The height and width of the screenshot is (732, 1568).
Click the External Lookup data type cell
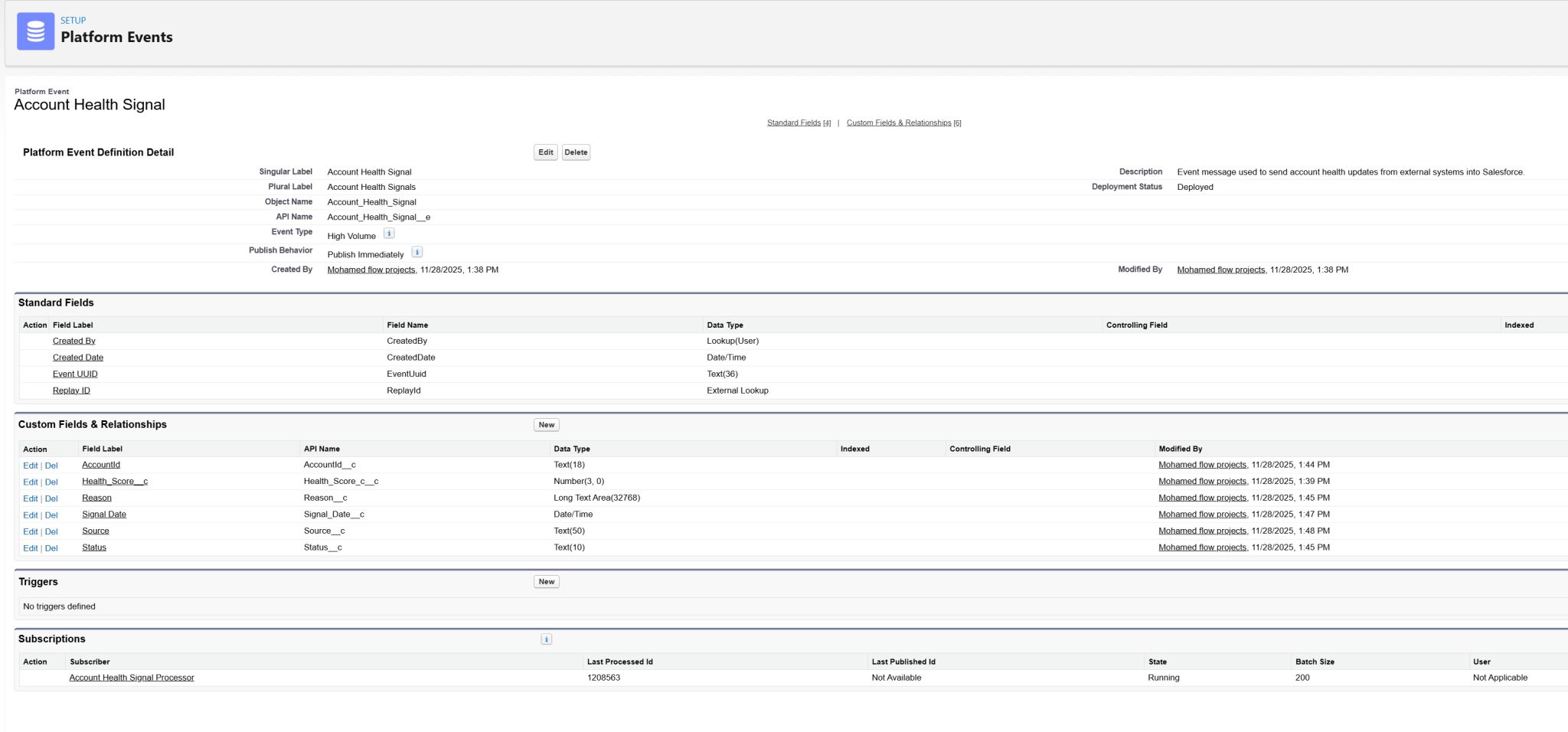click(x=737, y=391)
